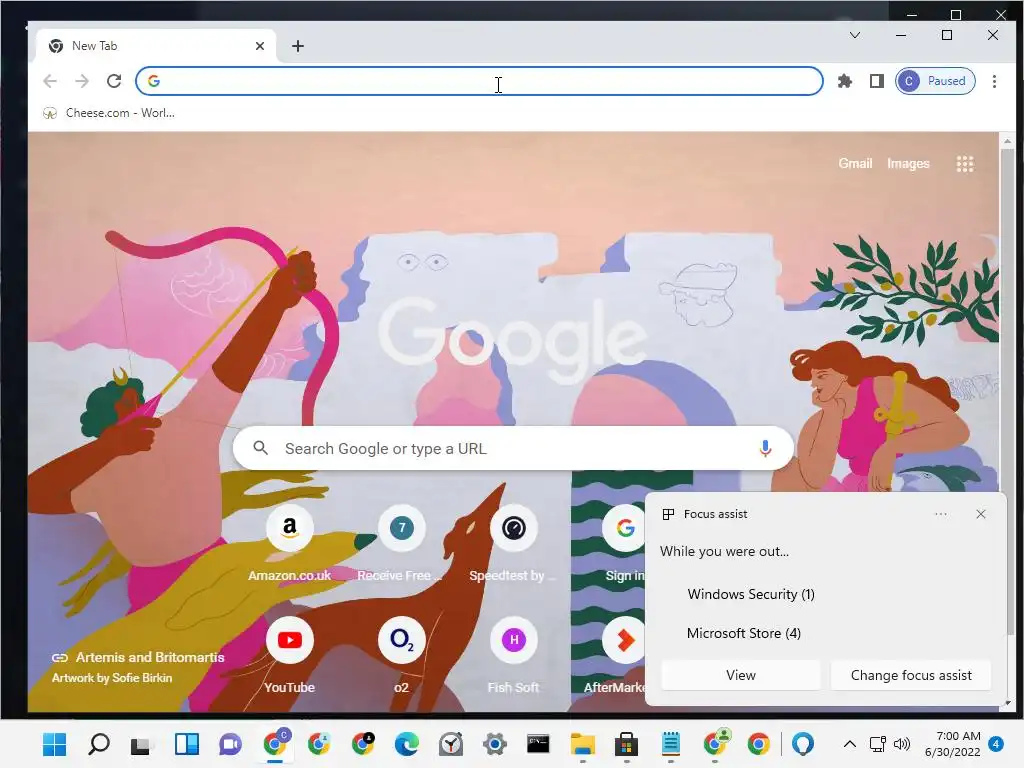Open the Google apps grid
The height and width of the screenshot is (768, 1024).
tap(965, 164)
